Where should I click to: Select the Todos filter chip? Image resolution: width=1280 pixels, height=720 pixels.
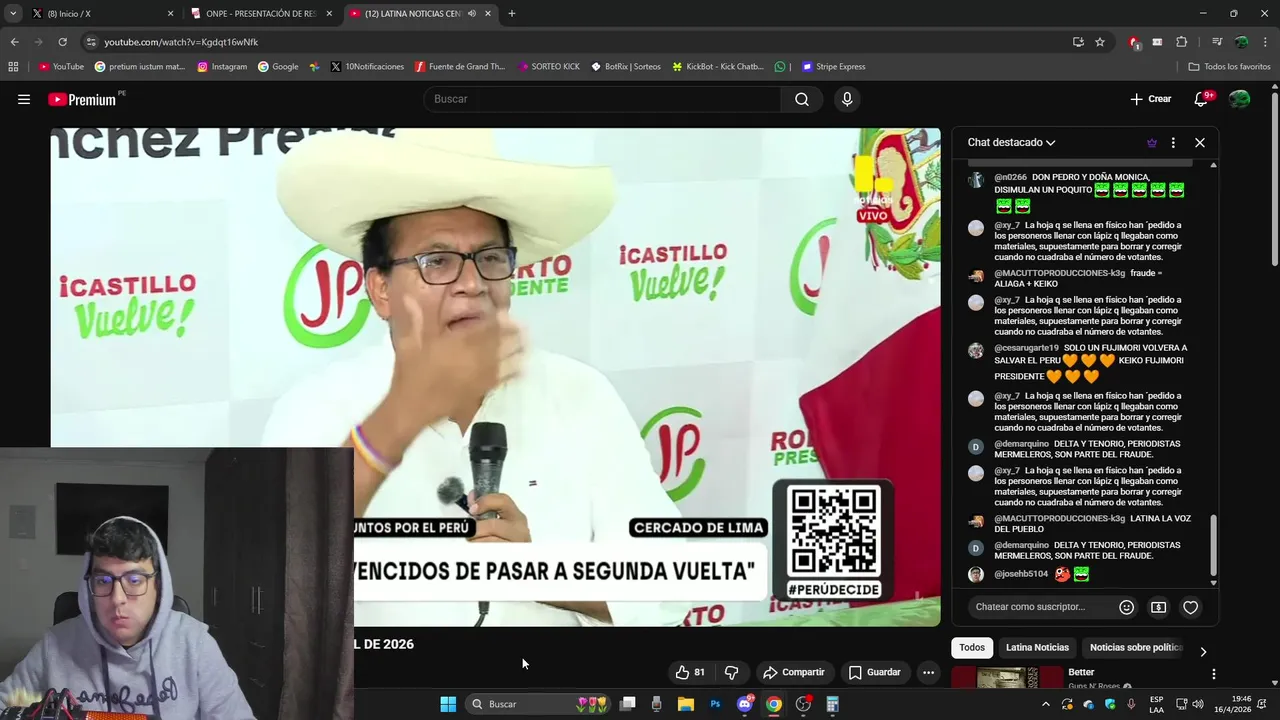(x=972, y=647)
